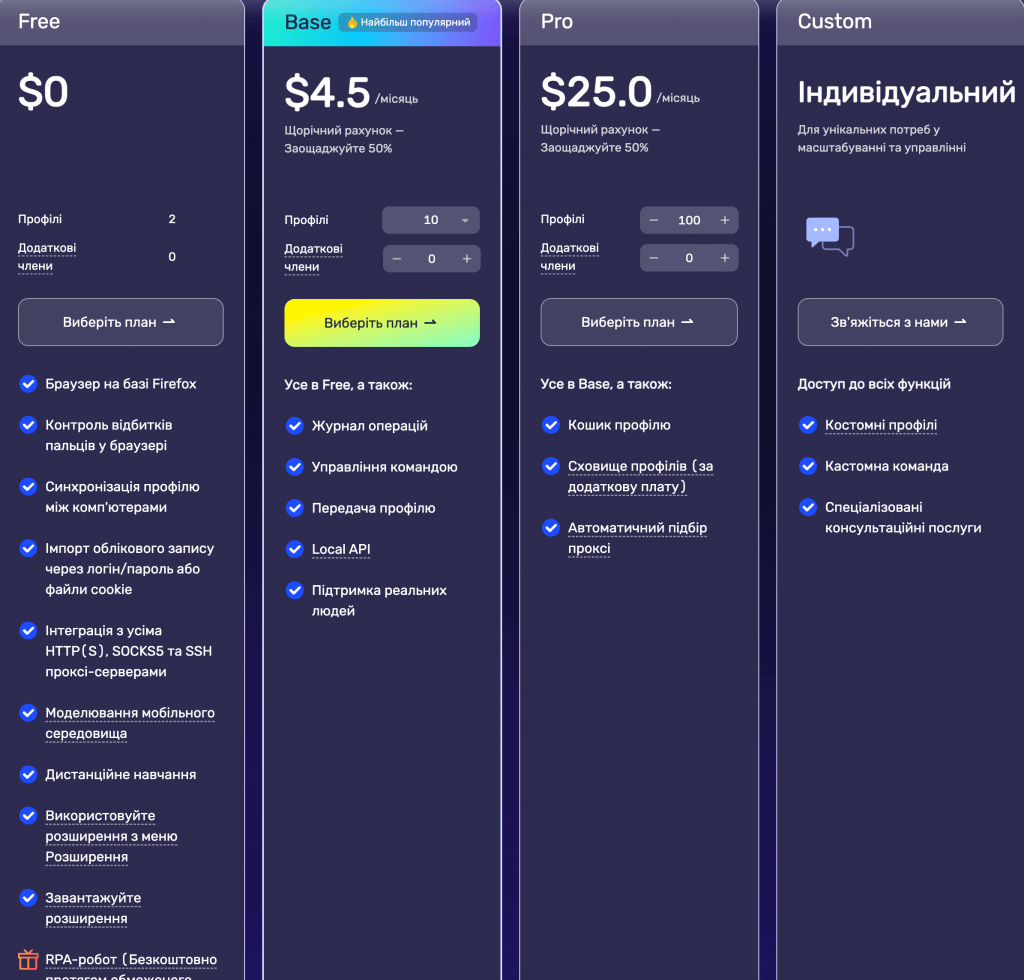Click Додаткові члени label in Free plan
This screenshot has height=980, width=1024.
47,257
